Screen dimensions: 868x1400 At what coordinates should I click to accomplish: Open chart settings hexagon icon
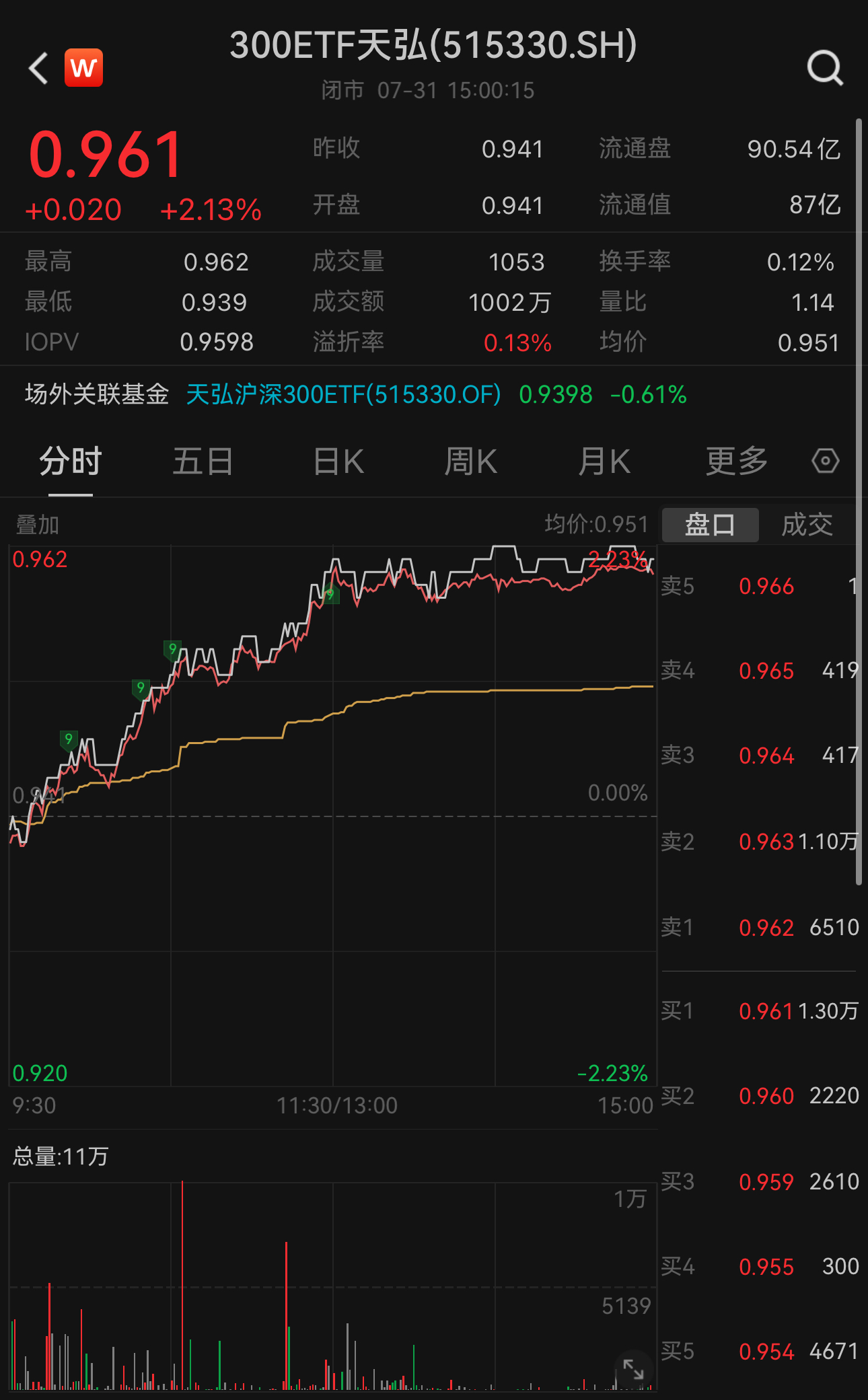[825, 462]
